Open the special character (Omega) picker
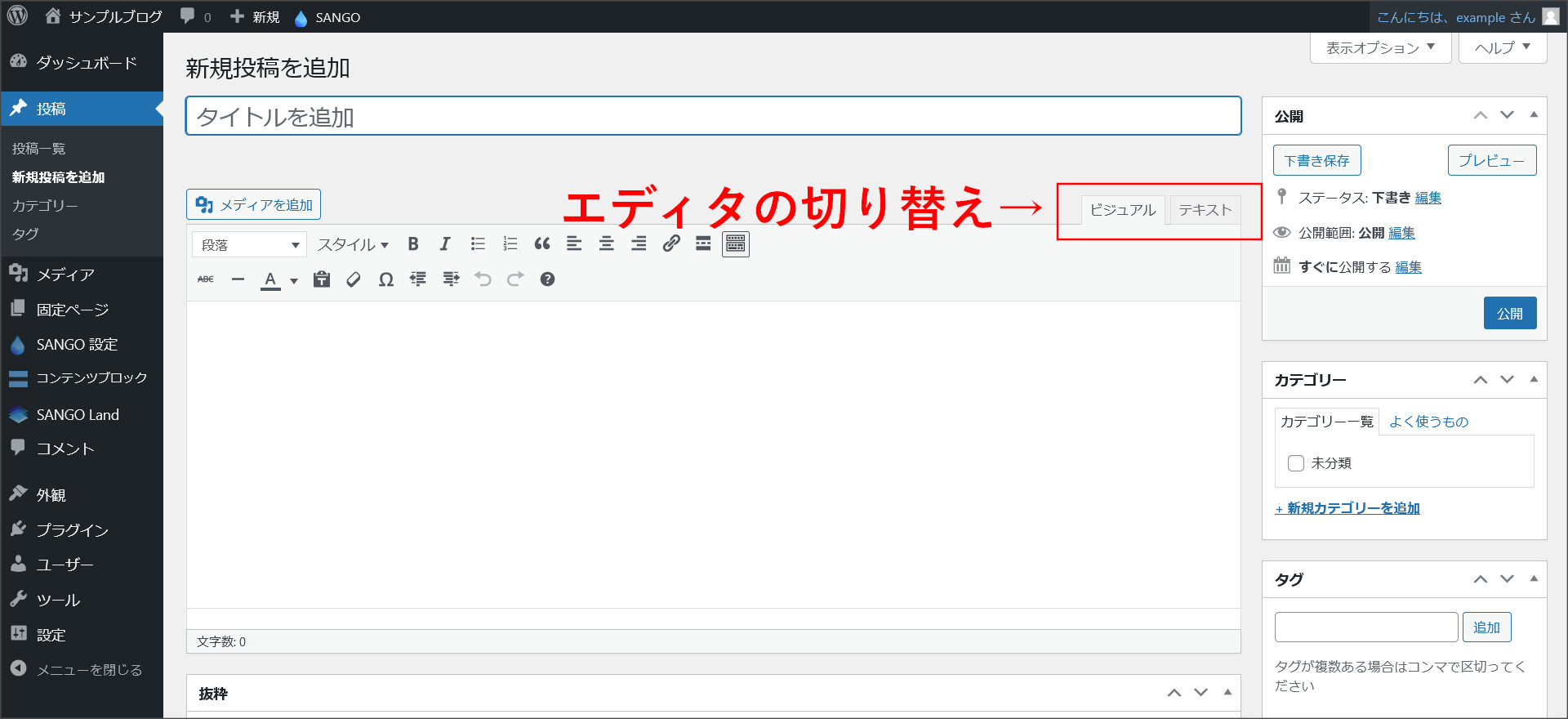 tap(386, 279)
